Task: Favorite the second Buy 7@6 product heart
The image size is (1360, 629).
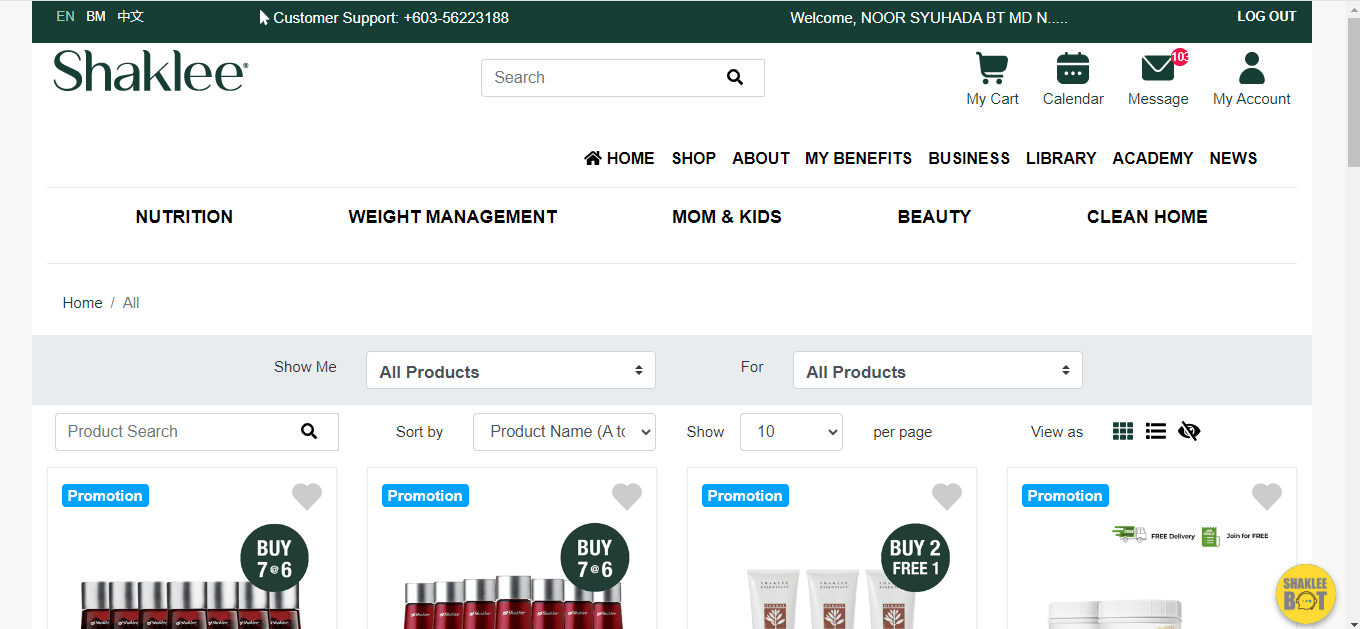Action: 627,496
